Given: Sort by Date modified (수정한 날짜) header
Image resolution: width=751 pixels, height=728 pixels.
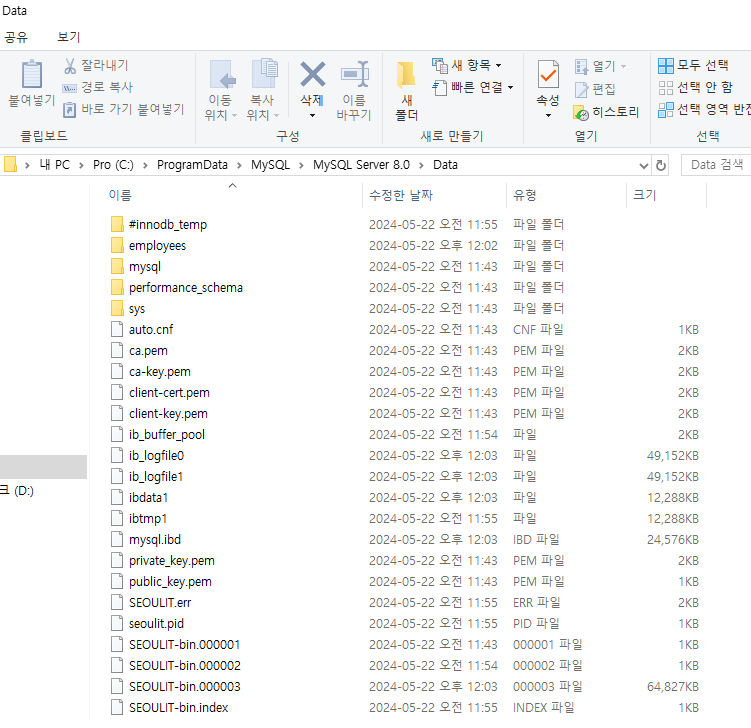Looking at the screenshot, I should tap(401, 195).
